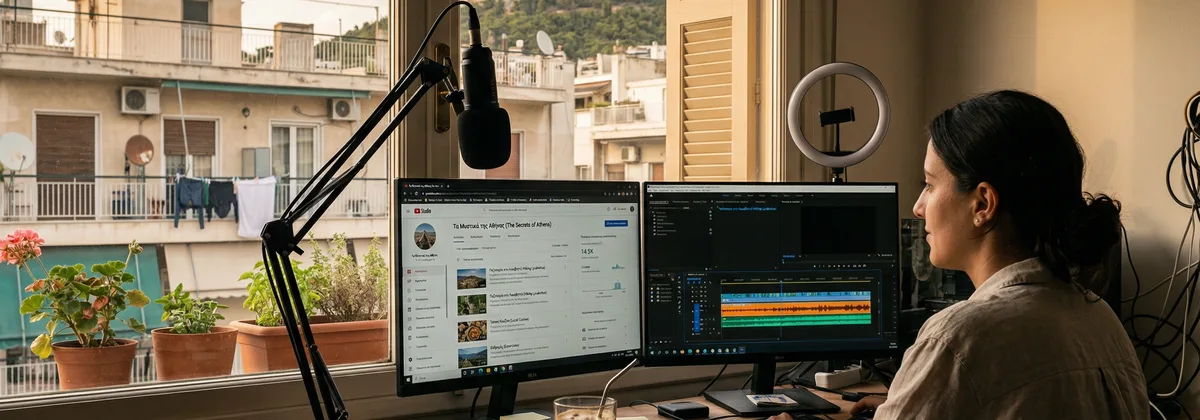Click the channel avatar picture in Studio sidebar
Image resolution: width=1200 pixels, height=420 pixels.
click(x=425, y=236)
